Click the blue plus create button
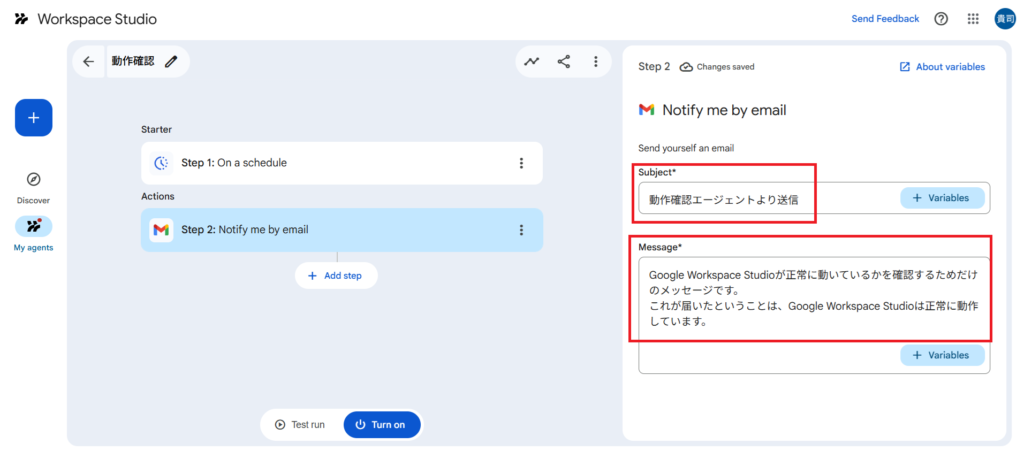The width and height of the screenshot is (1024, 459). 33,118
